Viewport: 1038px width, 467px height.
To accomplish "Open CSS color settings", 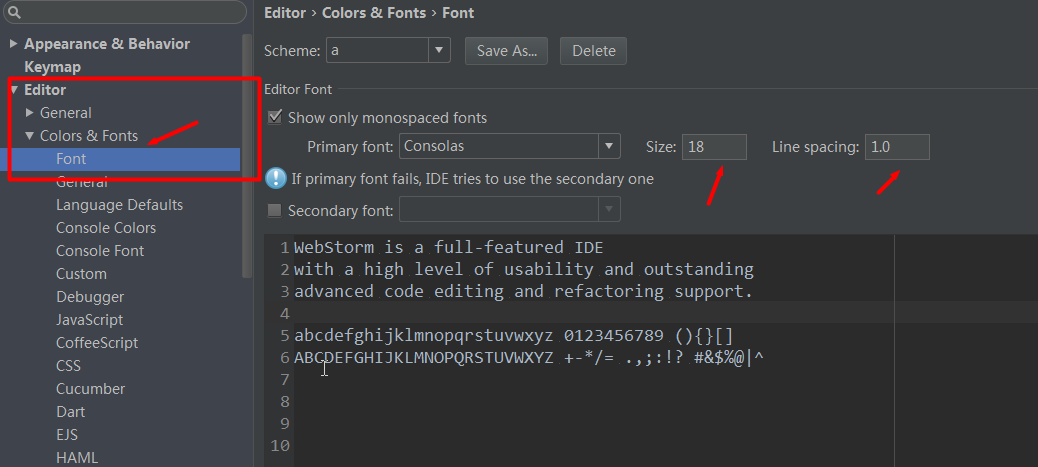I will click(68, 366).
